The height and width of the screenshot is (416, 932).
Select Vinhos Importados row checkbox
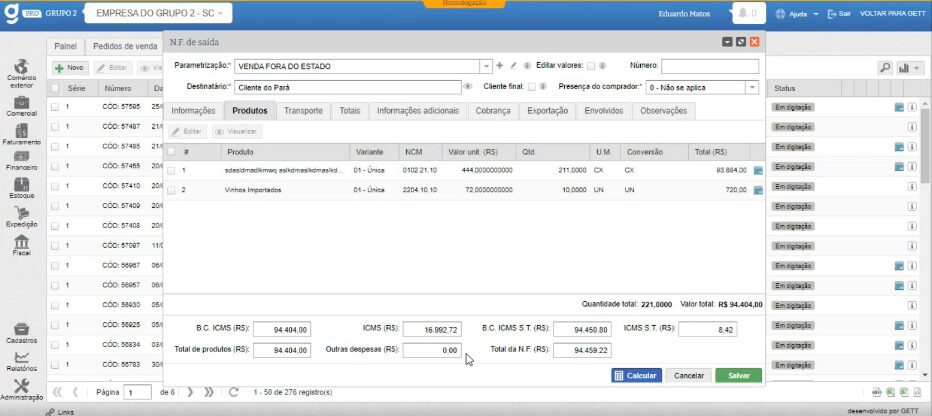[x=171, y=190]
